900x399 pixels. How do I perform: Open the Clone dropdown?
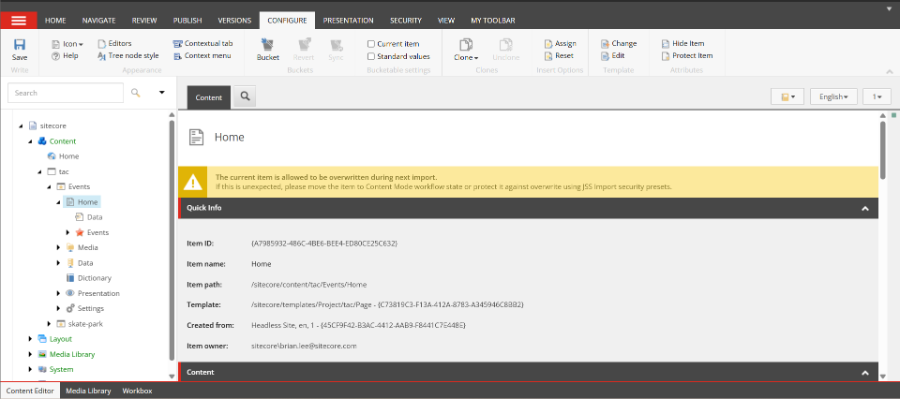pos(466,57)
